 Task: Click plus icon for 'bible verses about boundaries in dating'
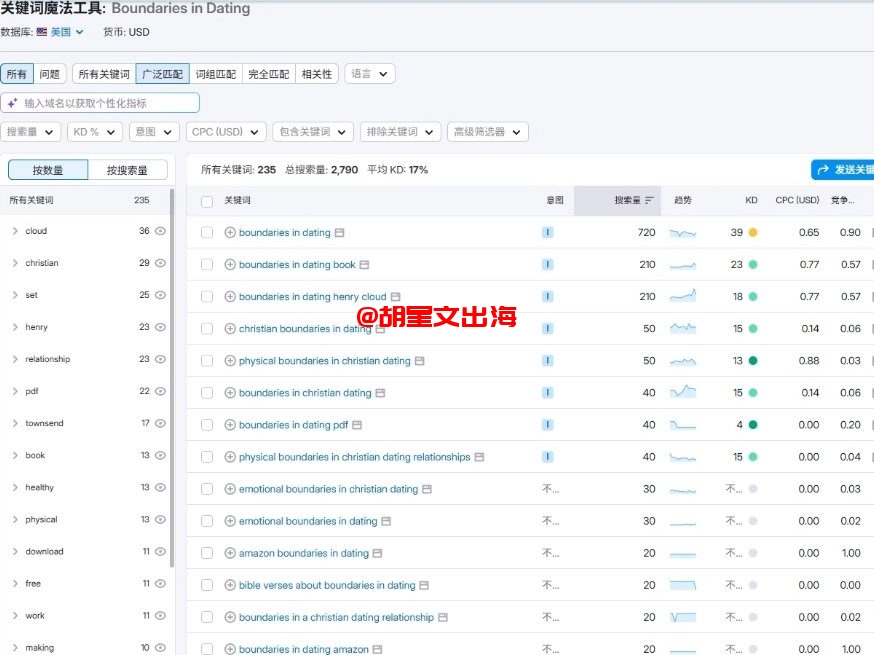tap(230, 585)
